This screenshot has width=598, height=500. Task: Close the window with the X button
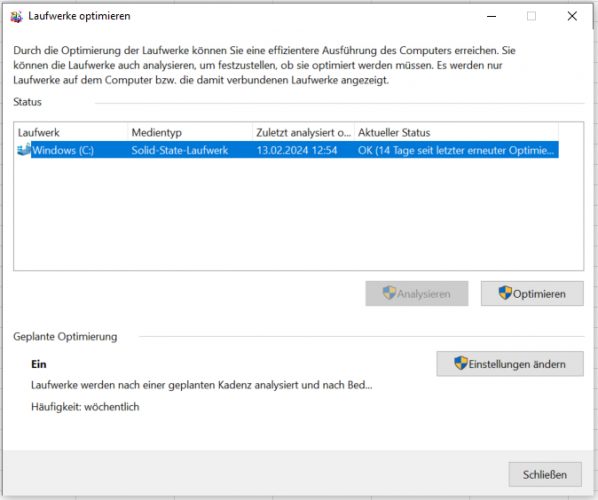(x=572, y=16)
